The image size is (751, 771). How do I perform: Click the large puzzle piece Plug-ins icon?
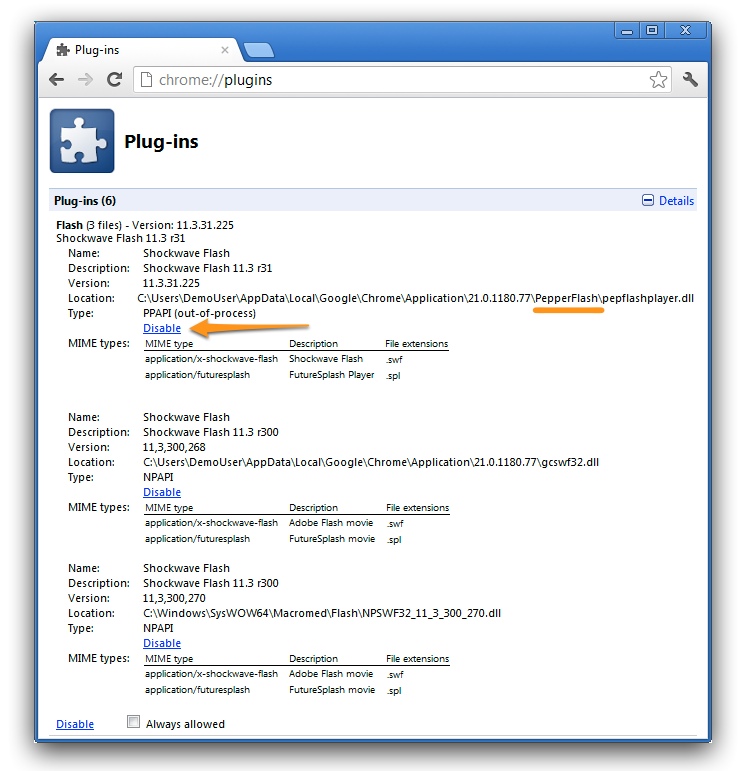tap(82, 142)
